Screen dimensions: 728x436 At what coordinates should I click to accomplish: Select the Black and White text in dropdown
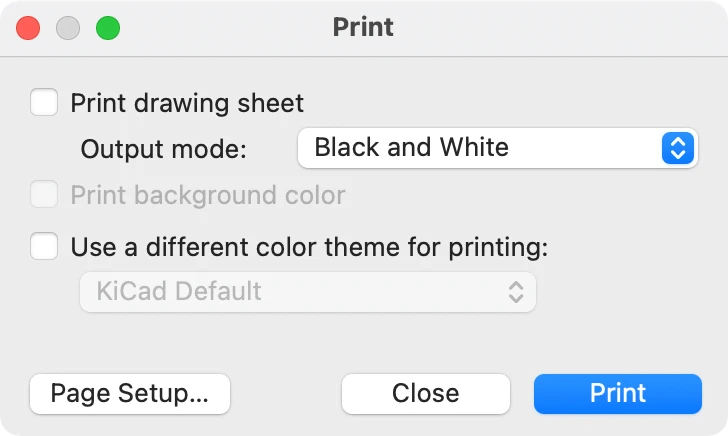[x=411, y=148]
